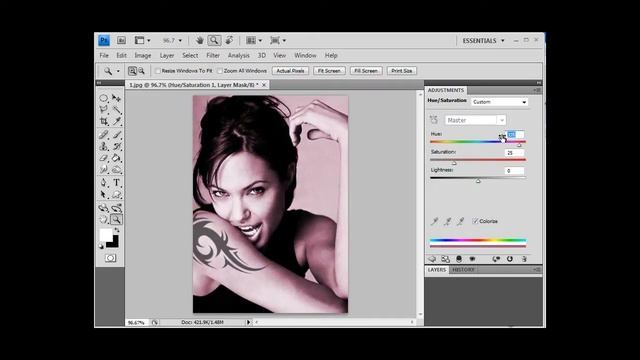
Task: Select the Type tool
Action: [x=116, y=182]
